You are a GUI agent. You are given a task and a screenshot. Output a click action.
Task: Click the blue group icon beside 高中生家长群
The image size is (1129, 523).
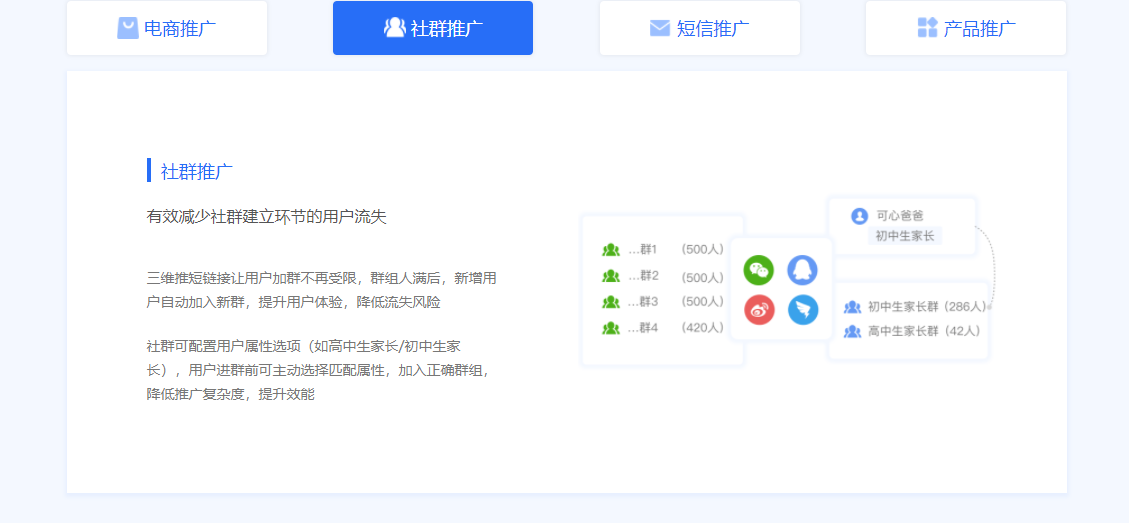point(852,331)
